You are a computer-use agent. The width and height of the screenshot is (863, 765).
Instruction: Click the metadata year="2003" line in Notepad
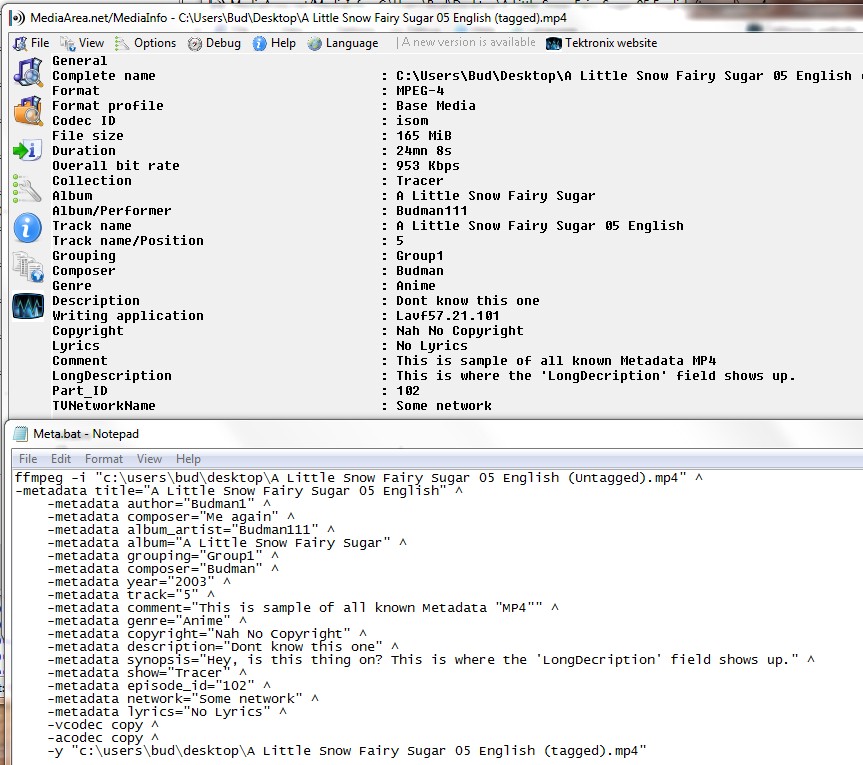[x=139, y=582]
